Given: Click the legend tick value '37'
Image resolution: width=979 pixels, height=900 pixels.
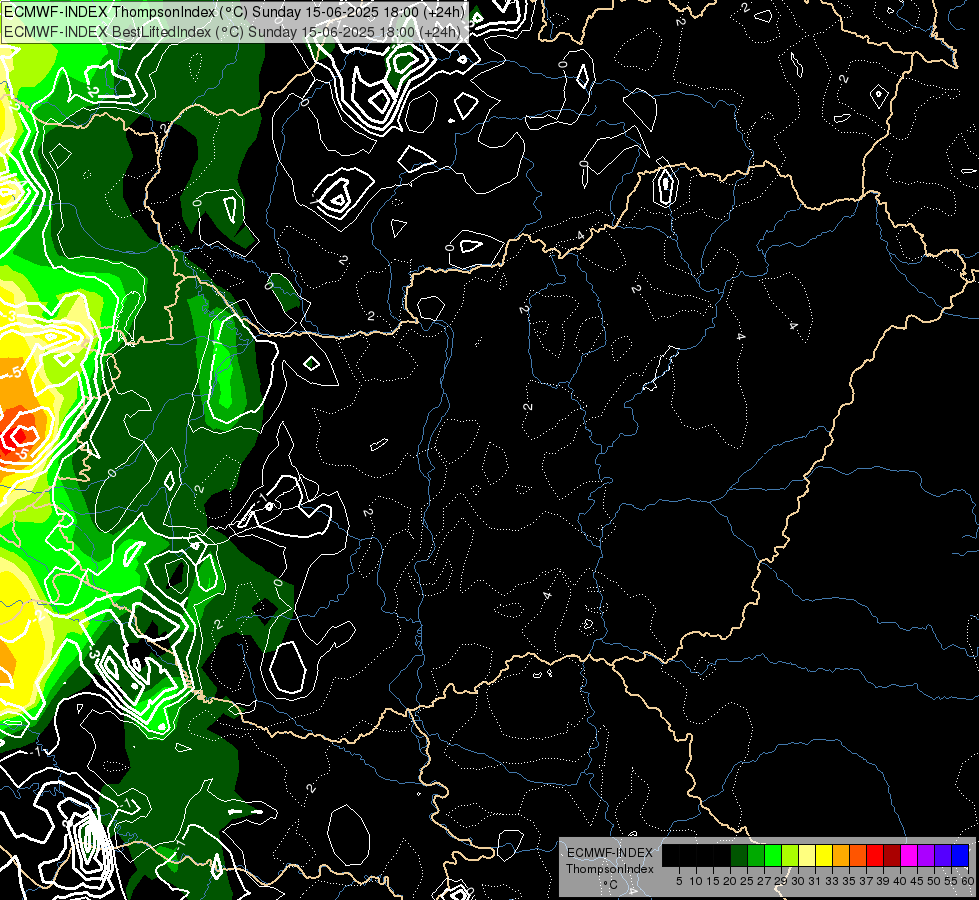Looking at the screenshot, I should click(x=866, y=881).
